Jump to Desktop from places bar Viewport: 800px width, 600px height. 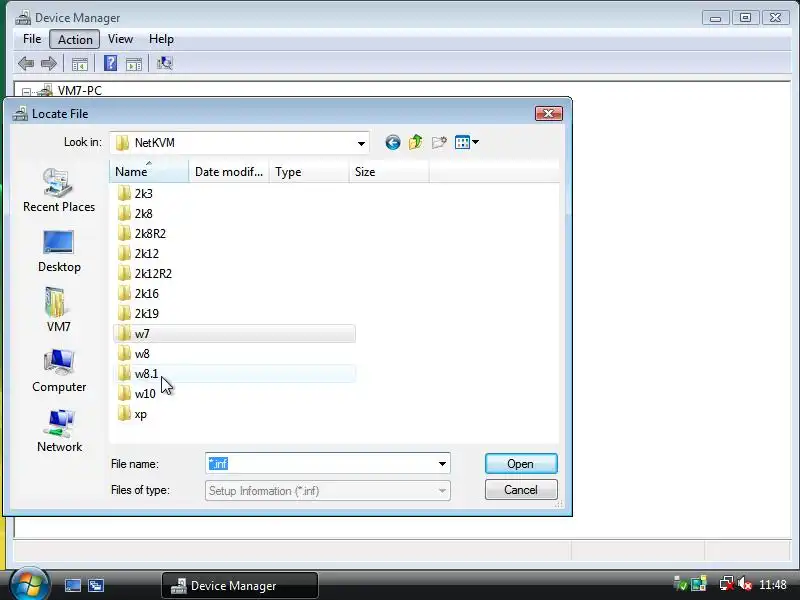click(x=59, y=252)
